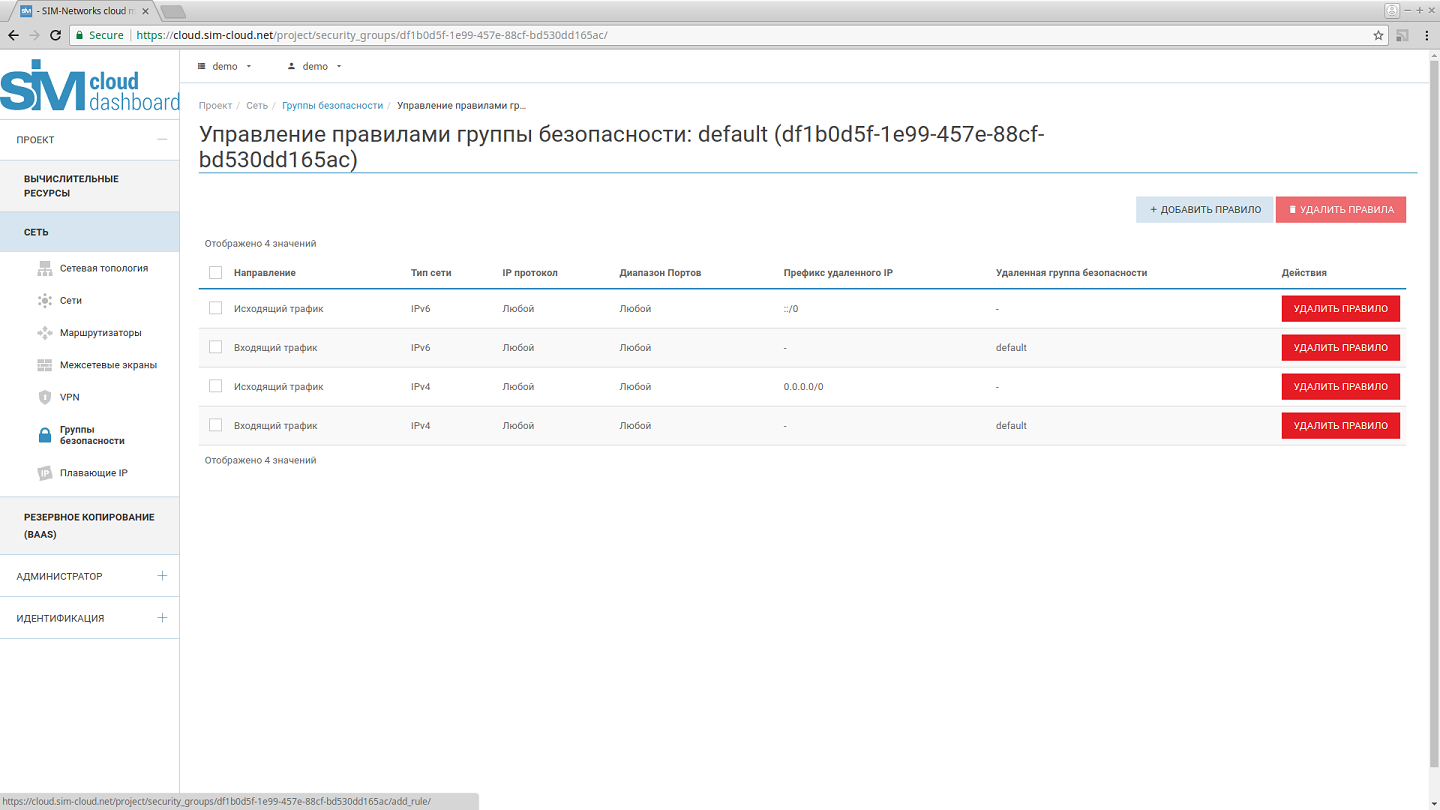Bookmark page with the star icon
This screenshot has height=810, width=1440.
coord(1378,35)
